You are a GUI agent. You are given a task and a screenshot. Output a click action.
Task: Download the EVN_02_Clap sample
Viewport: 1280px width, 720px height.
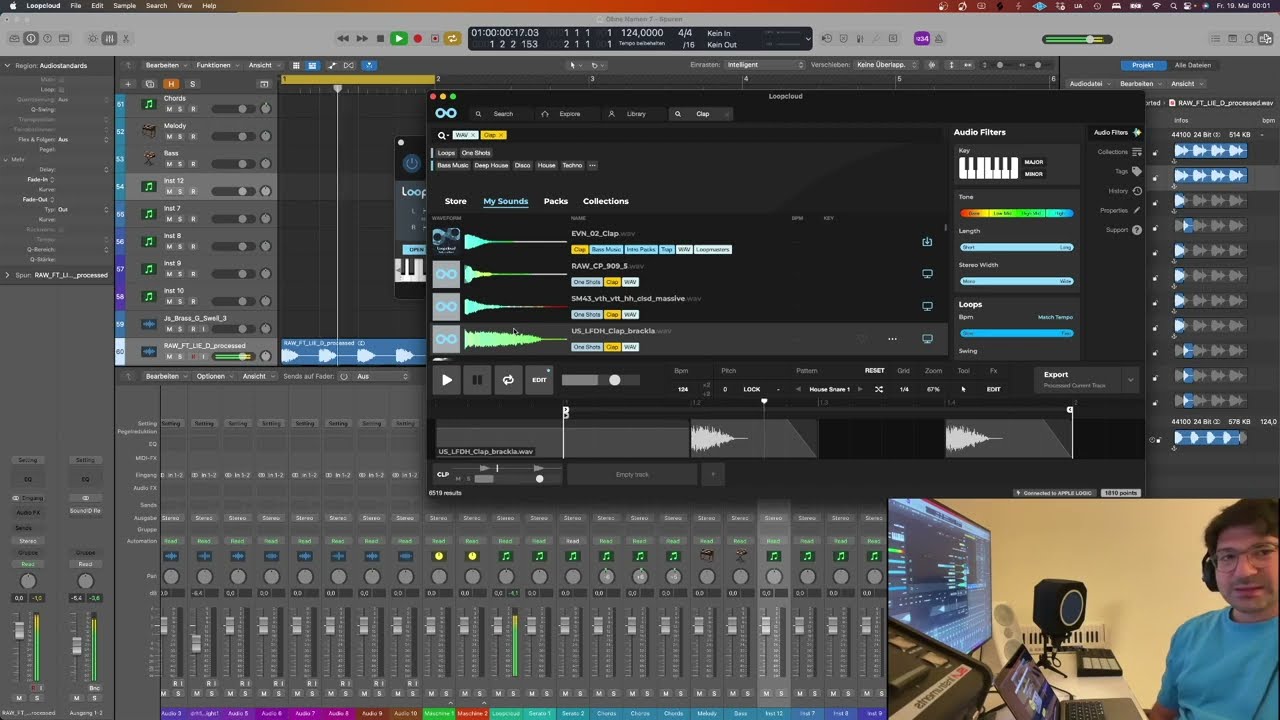coord(927,242)
